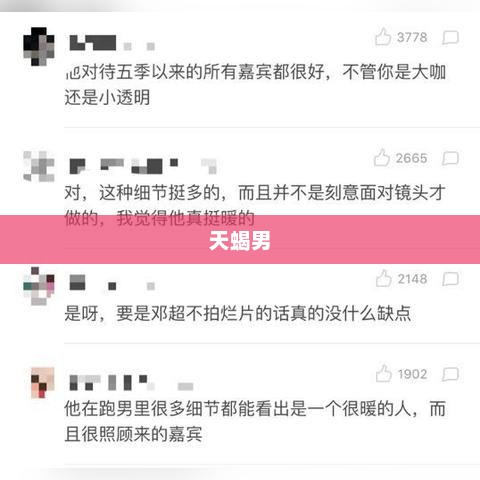
Task: Select comment about 跑男里很多细节
Action: click(255, 421)
